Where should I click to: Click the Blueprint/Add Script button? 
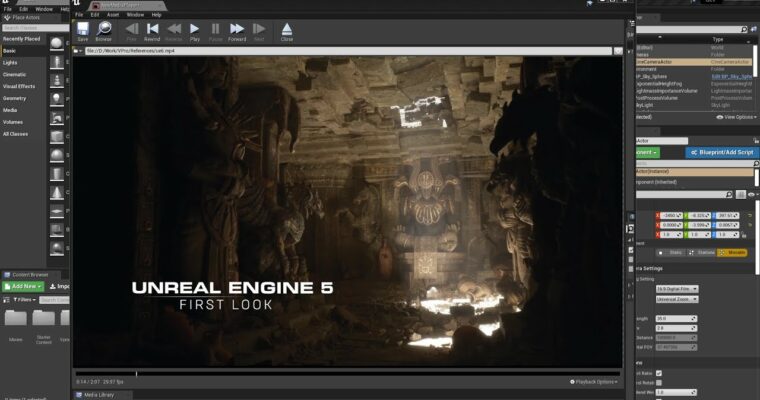[x=721, y=152]
